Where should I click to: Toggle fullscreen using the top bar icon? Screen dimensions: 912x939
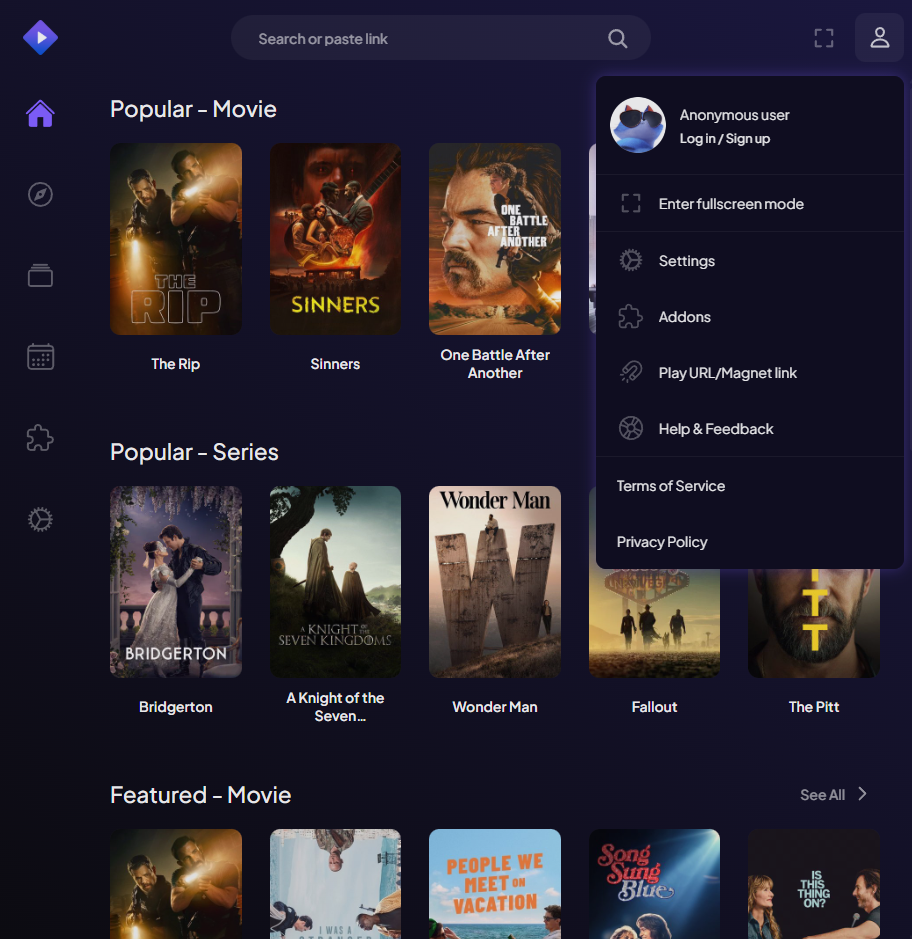point(823,39)
